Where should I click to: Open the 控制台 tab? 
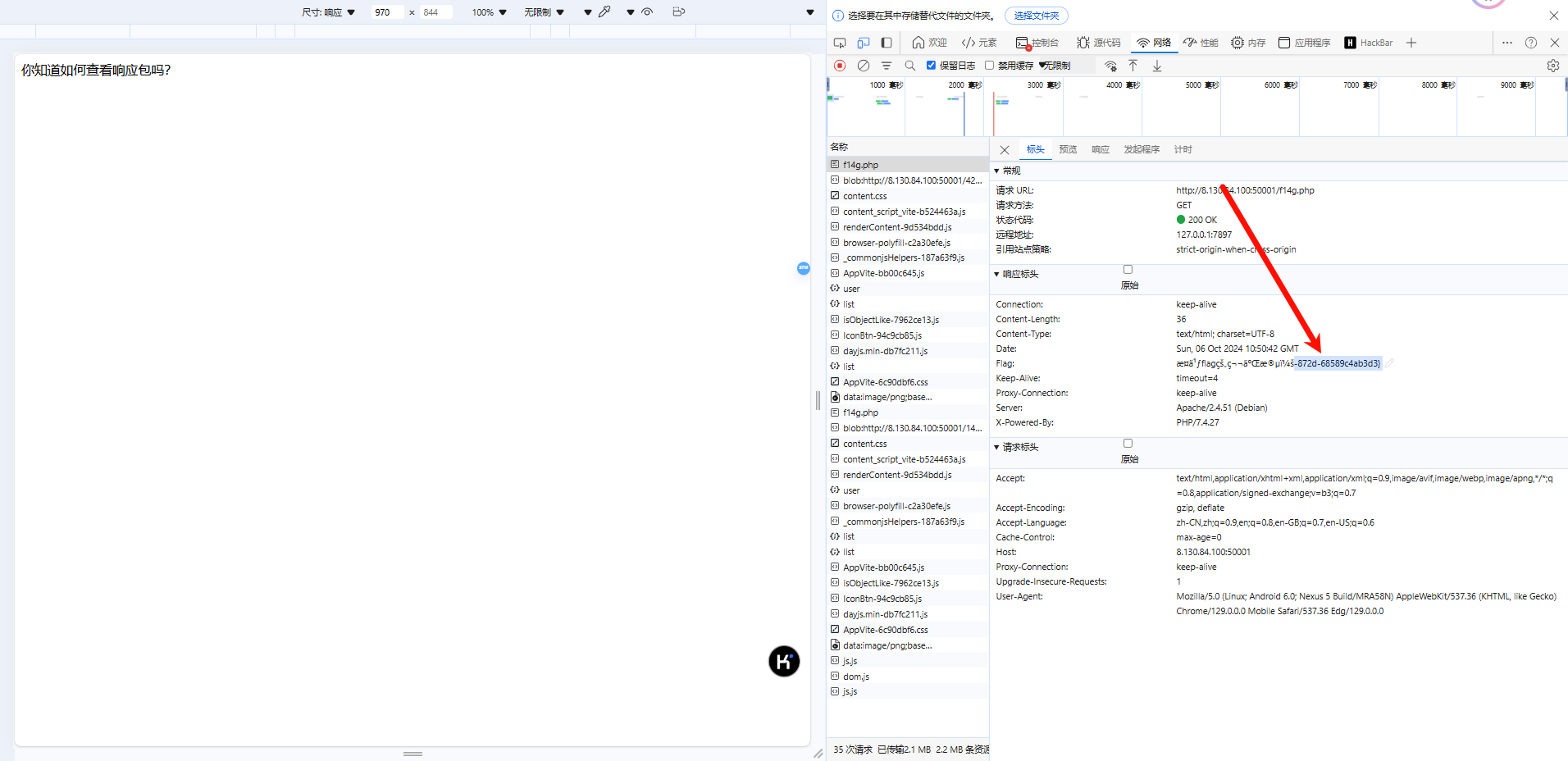[x=1037, y=43]
